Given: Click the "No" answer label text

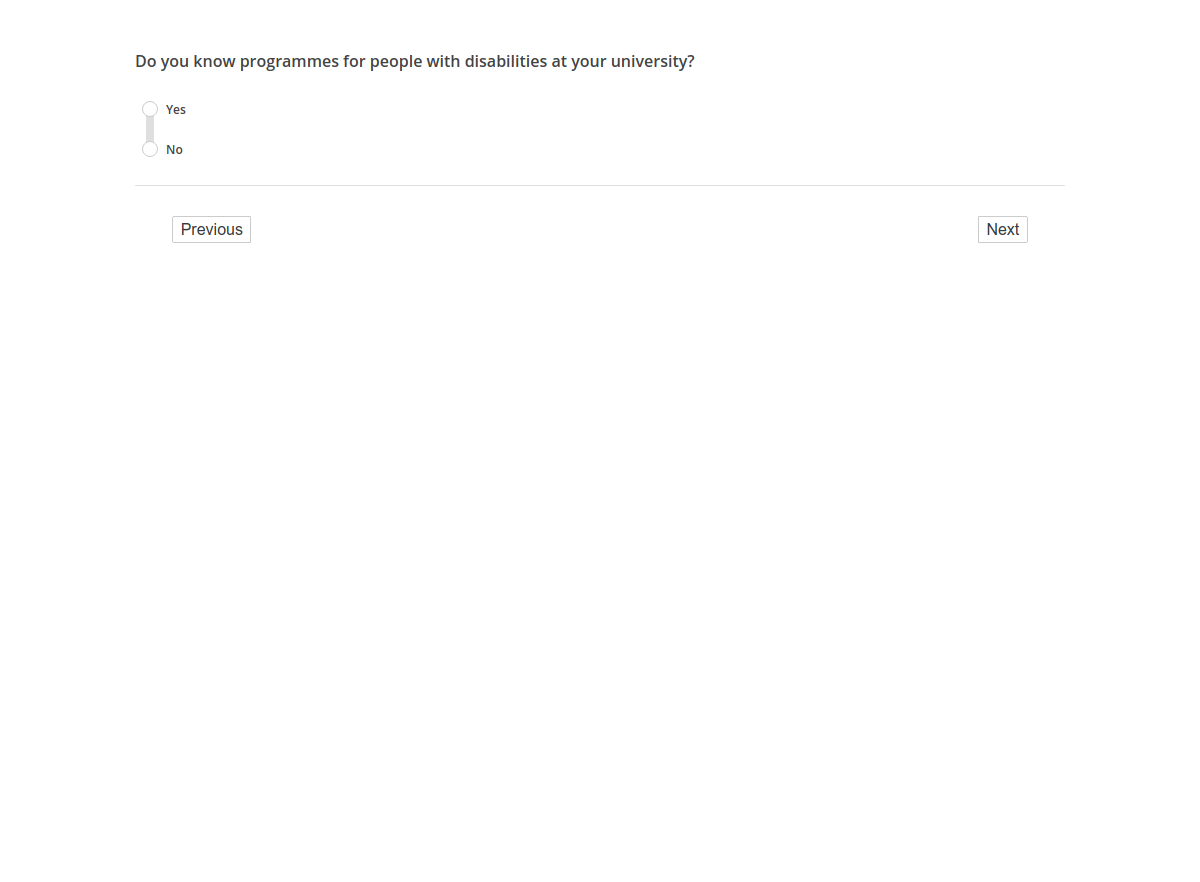Looking at the screenshot, I should 174,150.
